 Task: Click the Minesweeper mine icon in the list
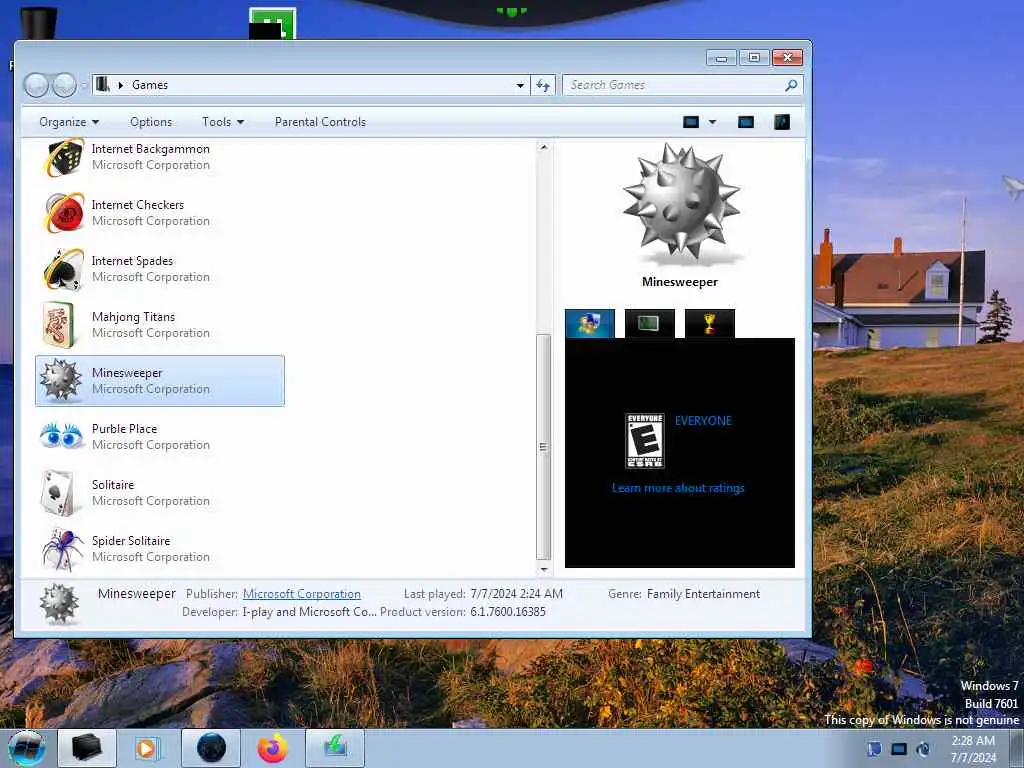(61, 379)
